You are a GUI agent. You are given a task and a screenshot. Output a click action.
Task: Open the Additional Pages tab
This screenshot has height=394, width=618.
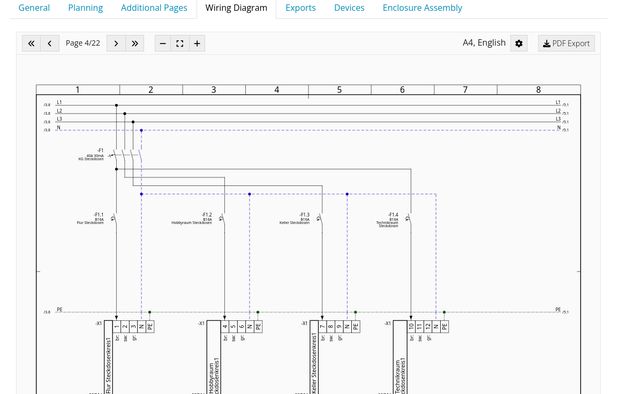click(x=154, y=8)
